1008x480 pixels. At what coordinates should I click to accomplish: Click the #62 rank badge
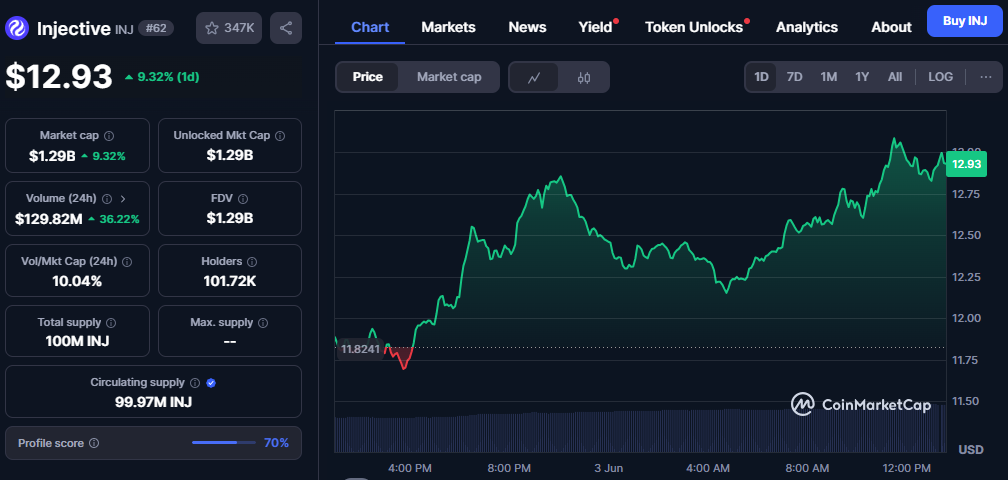(x=156, y=28)
